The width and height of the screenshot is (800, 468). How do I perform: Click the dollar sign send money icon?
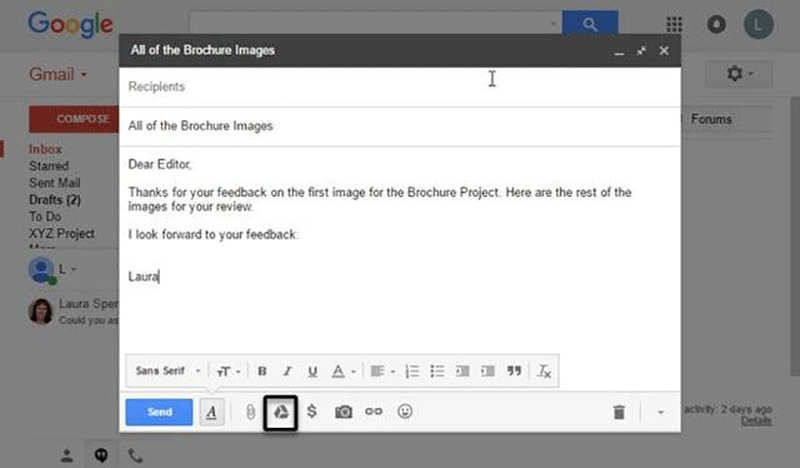312,412
